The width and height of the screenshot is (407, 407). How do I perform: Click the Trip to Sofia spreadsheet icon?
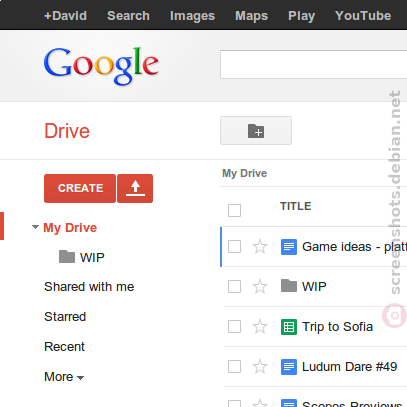(x=289, y=327)
